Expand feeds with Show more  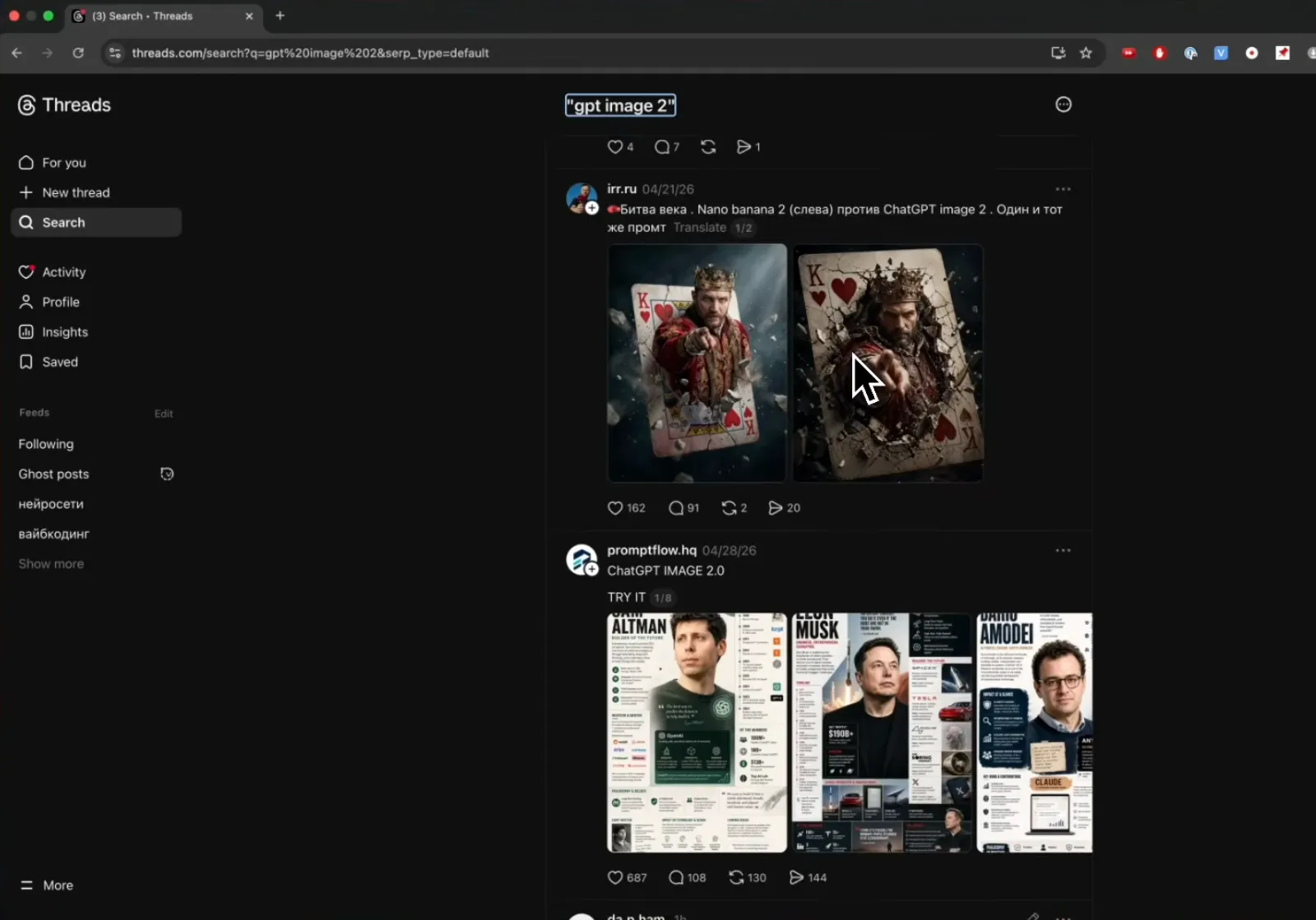coord(51,564)
